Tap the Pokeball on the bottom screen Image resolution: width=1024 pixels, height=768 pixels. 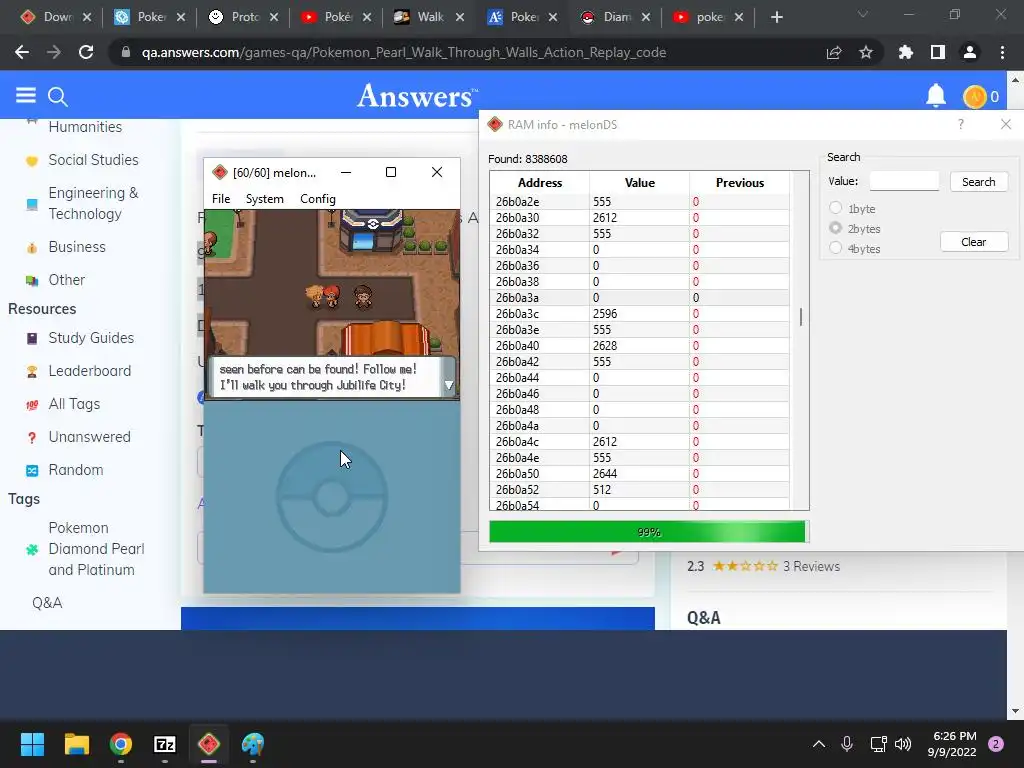(x=332, y=497)
